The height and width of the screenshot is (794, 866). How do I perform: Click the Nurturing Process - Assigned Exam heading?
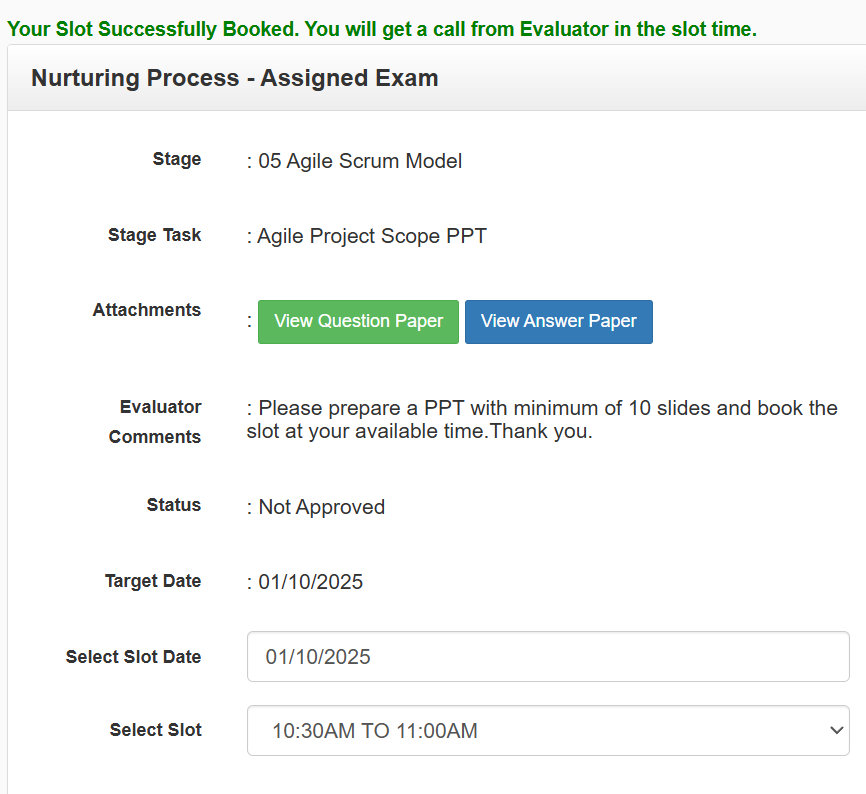point(234,78)
